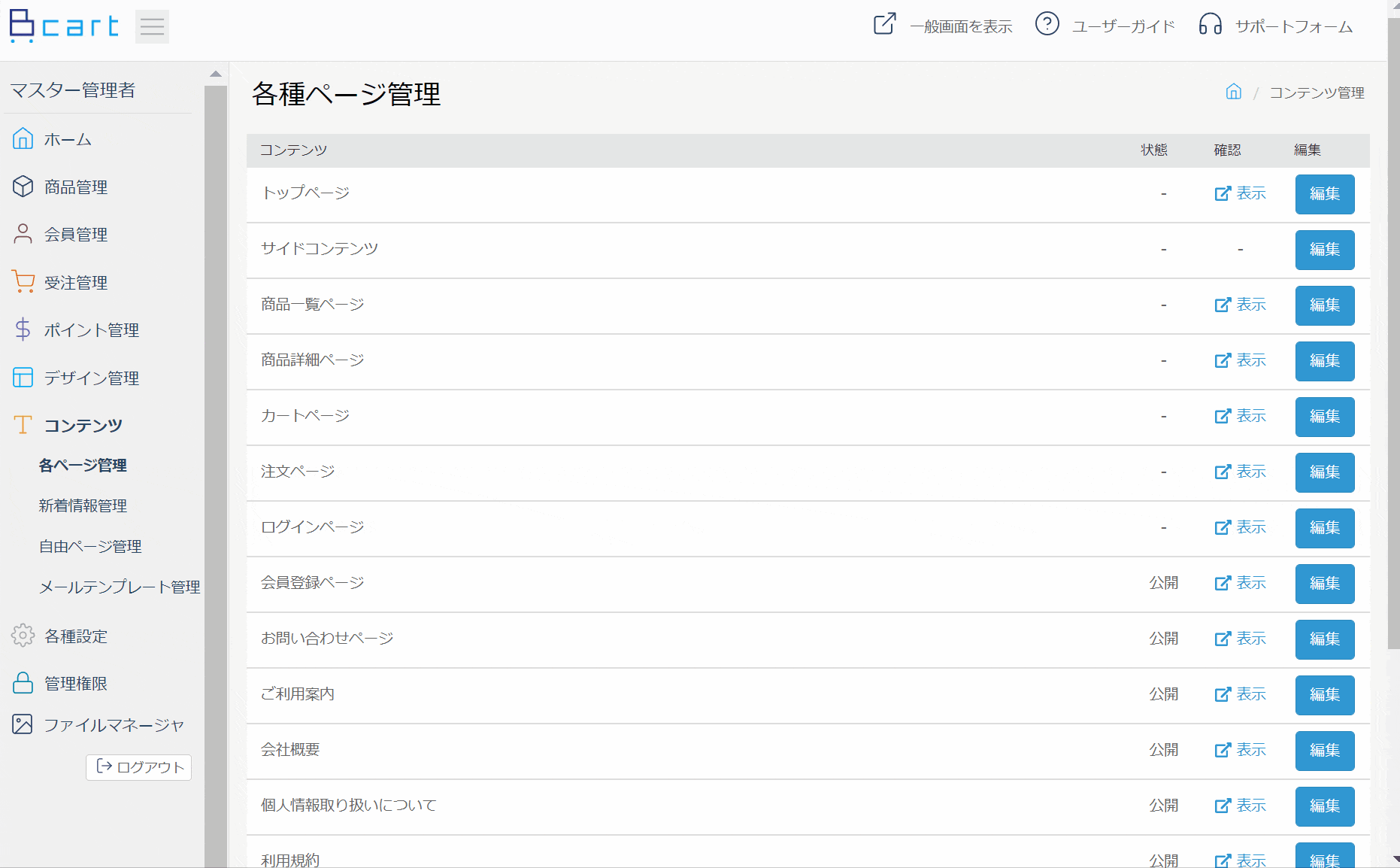Open the メールテンプレート管理 submenu item
This screenshot has height=868, width=1400.
pos(120,587)
